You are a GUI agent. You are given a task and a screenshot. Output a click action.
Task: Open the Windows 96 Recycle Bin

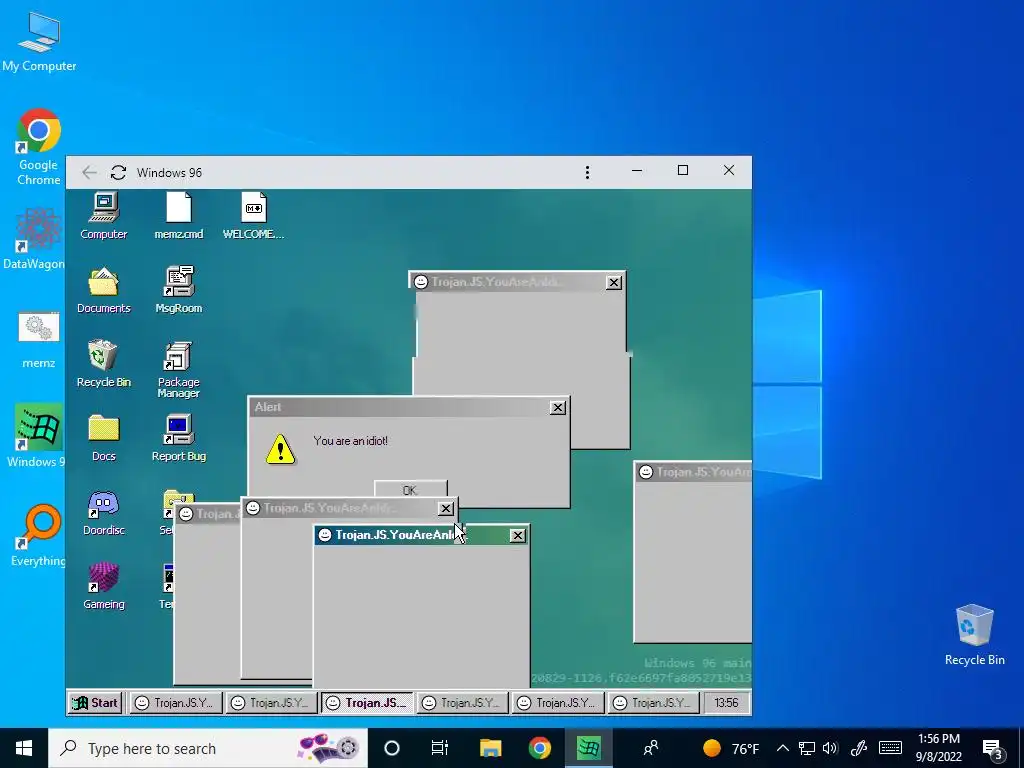click(104, 364)
